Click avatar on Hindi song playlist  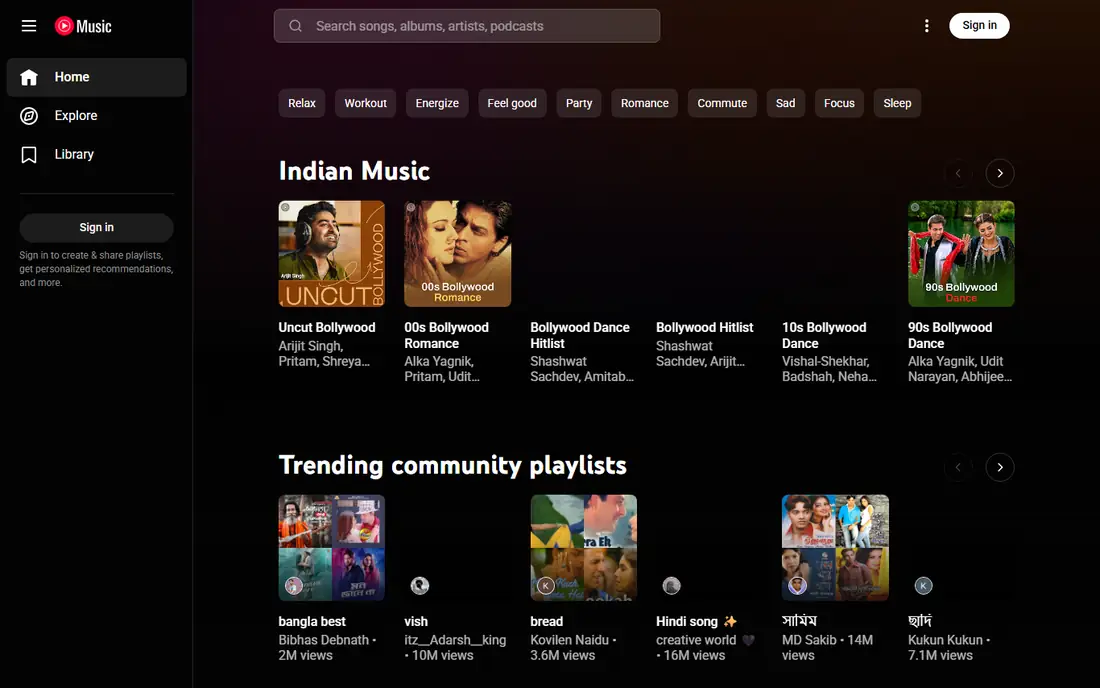tap(671, 585)
